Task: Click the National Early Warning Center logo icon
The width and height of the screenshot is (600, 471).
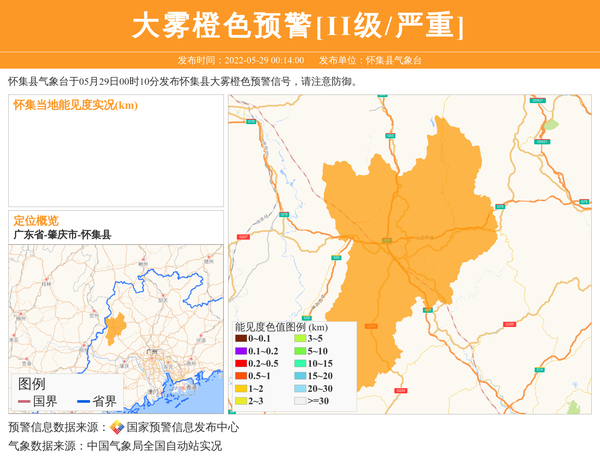Action: click(117, 427)
